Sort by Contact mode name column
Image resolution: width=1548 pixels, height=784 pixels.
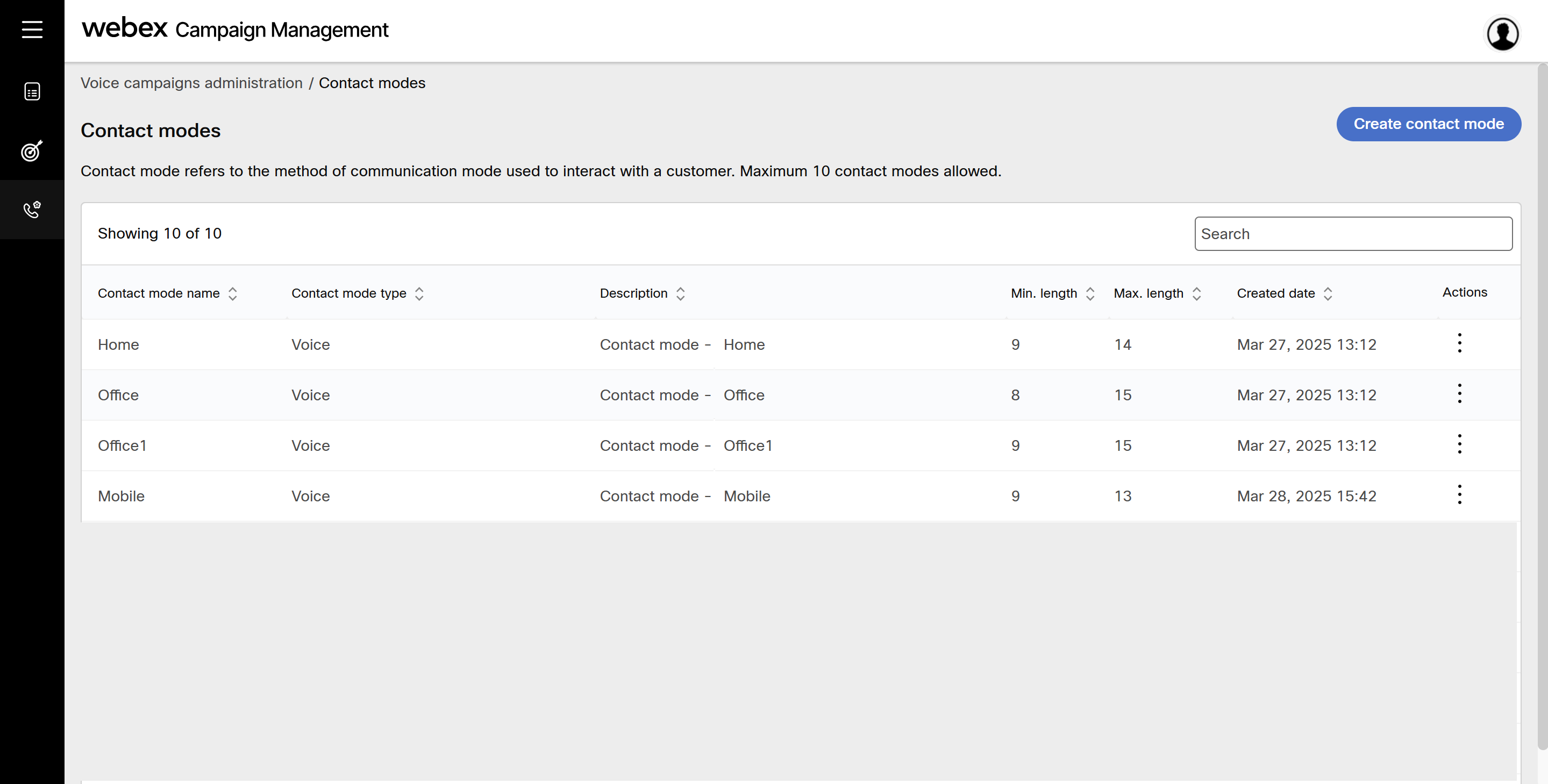point(233,294)
